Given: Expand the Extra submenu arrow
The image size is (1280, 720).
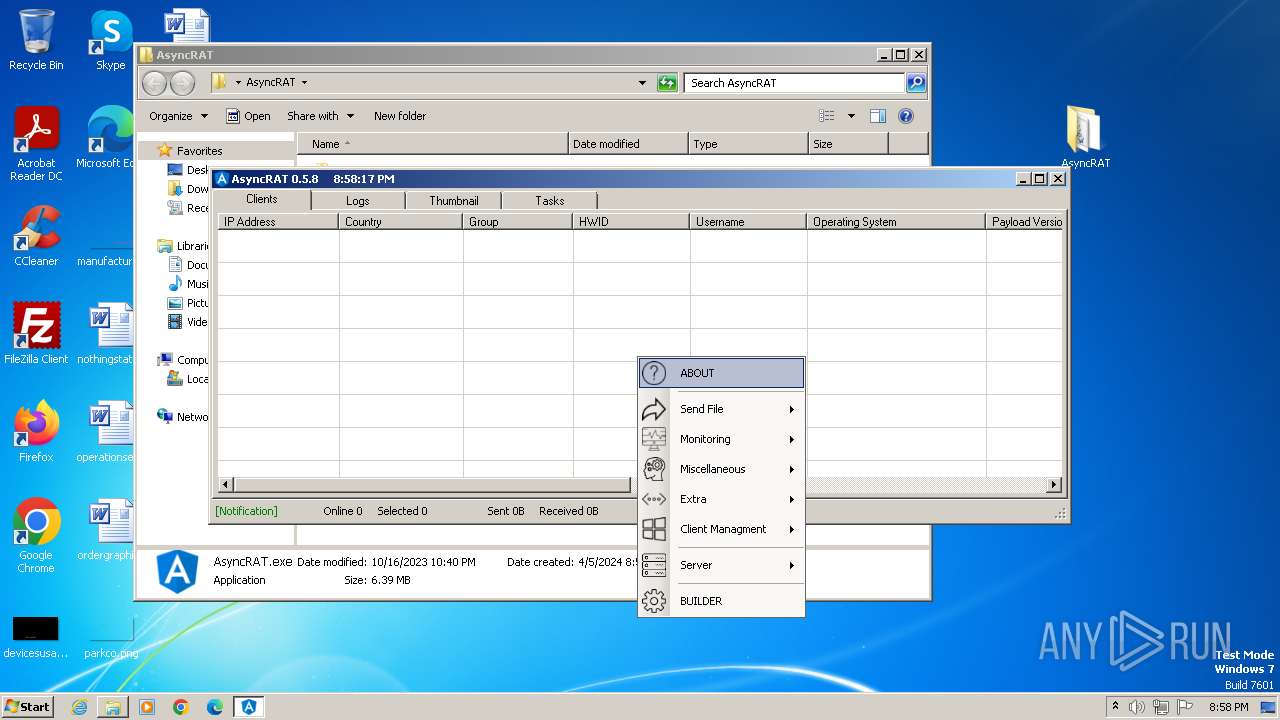Looking at the screenshot, I should (x=791, y=499).
